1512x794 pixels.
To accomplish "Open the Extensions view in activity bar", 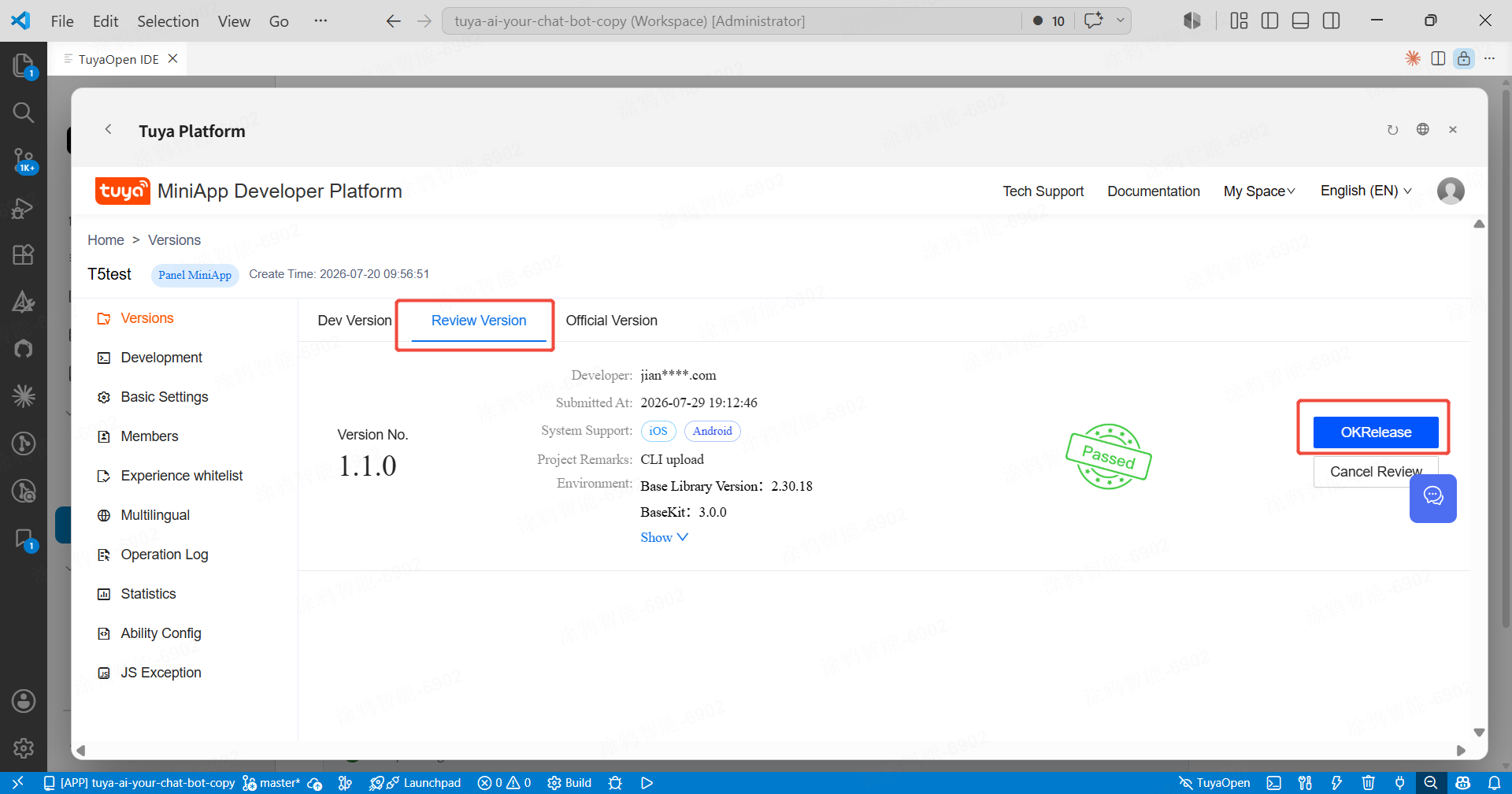I will click(24, 254).
